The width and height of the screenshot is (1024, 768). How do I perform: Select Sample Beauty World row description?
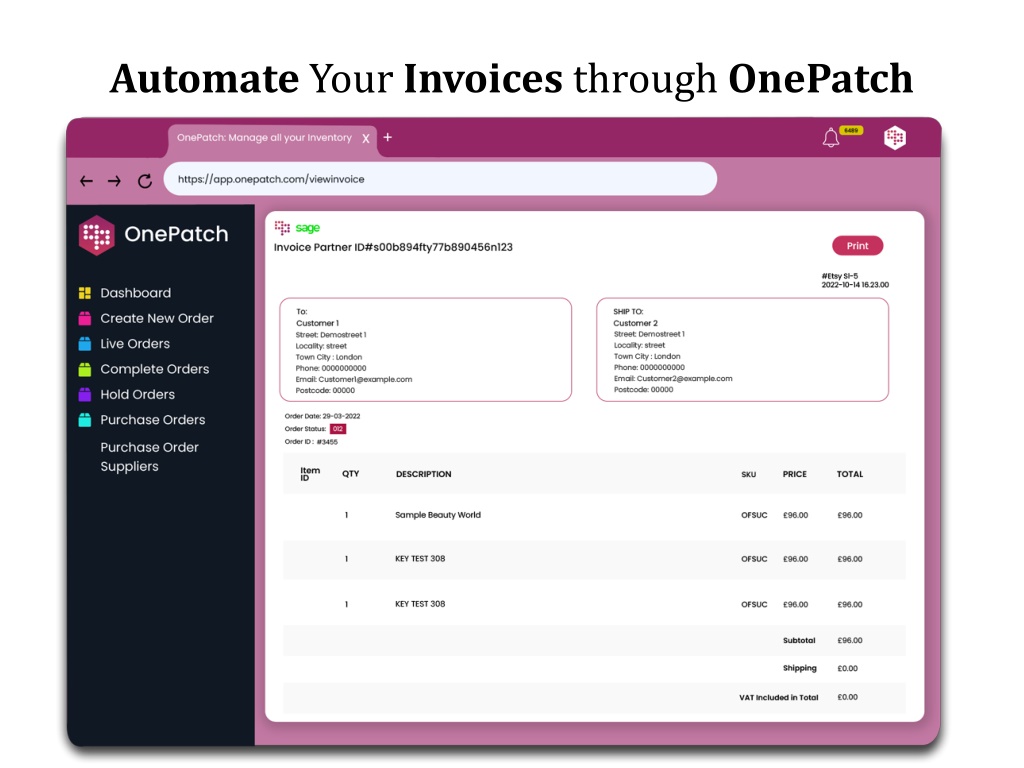click(438, 515)
